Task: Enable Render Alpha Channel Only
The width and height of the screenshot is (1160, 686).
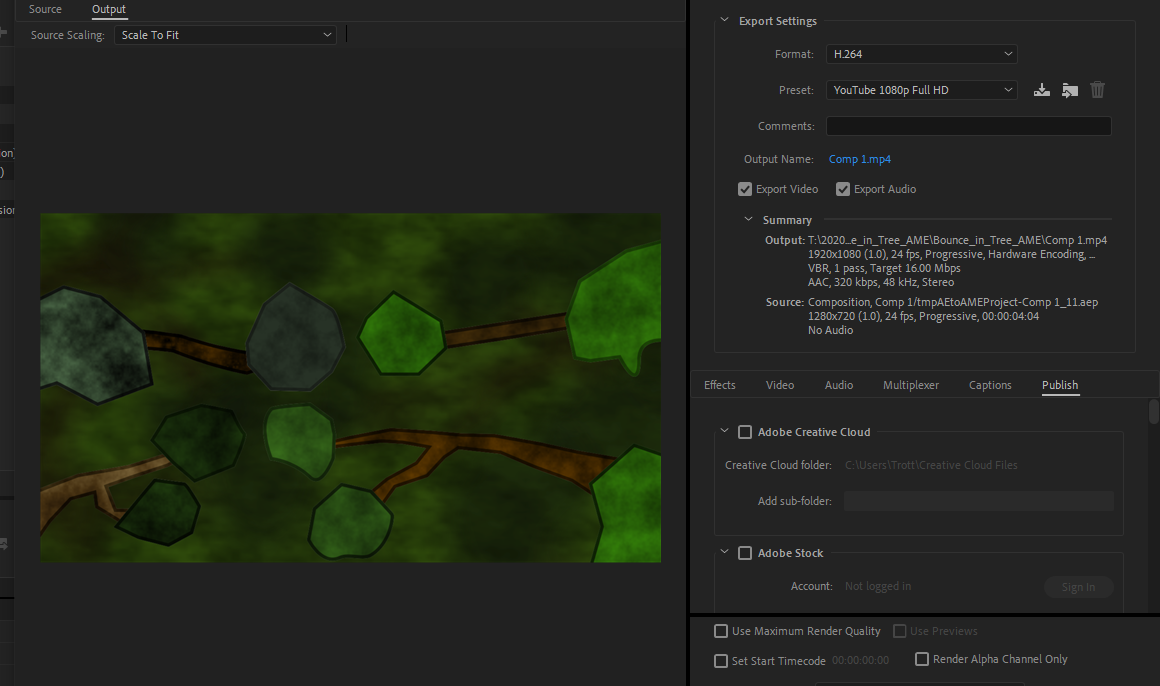Action: tap(922, 659)
